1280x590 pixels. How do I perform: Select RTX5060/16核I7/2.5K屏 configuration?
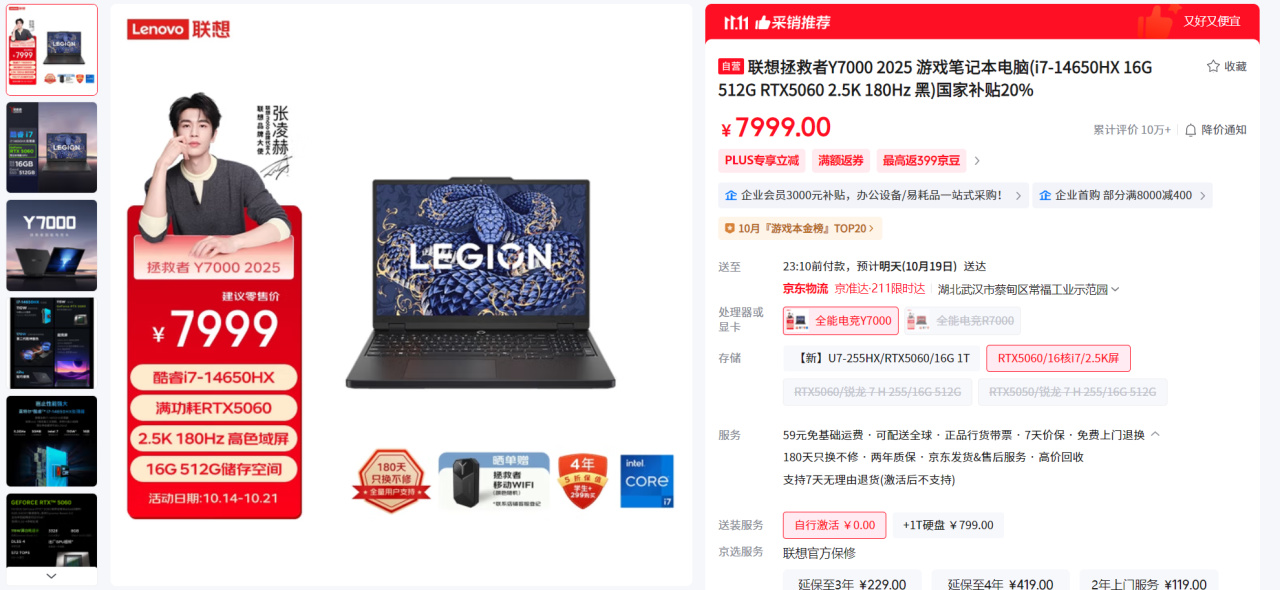click(1058, 358)
